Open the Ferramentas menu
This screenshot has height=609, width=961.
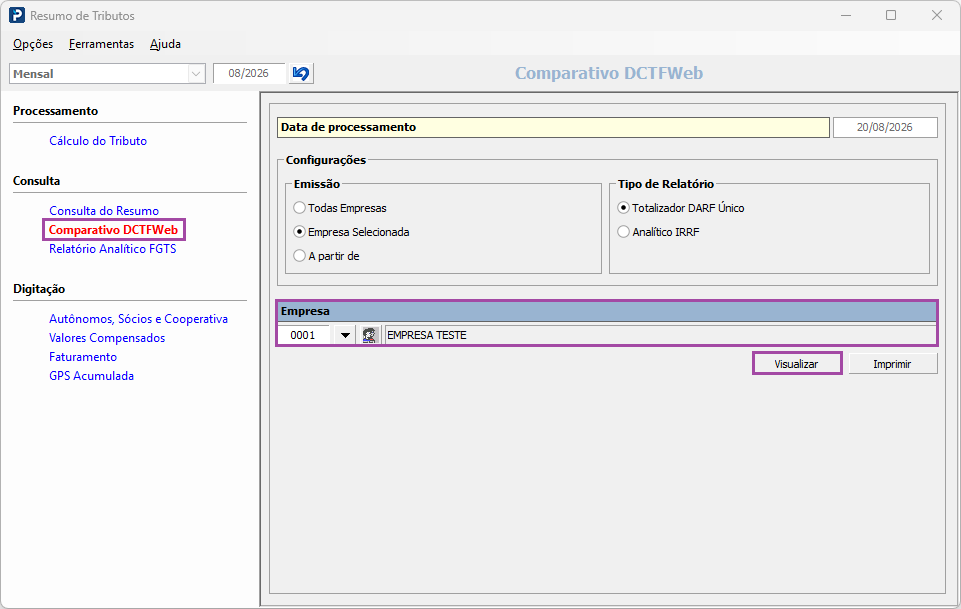101,44
